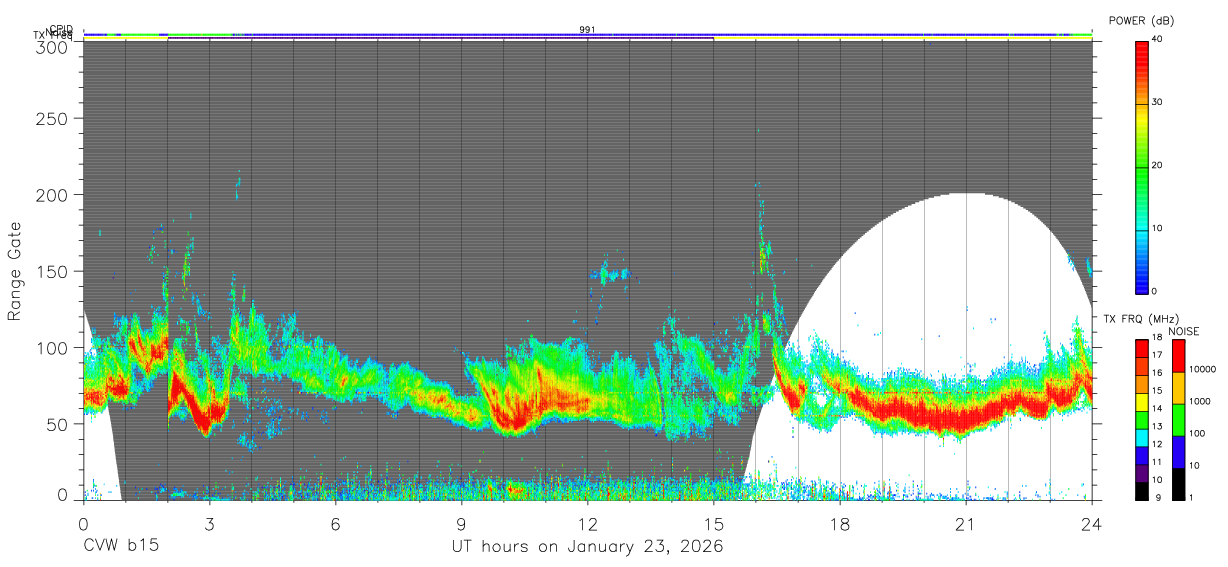The image size is (1228, 567).
Task: Click the 20 label on POWER colorbar
Action: [1159, 165]
